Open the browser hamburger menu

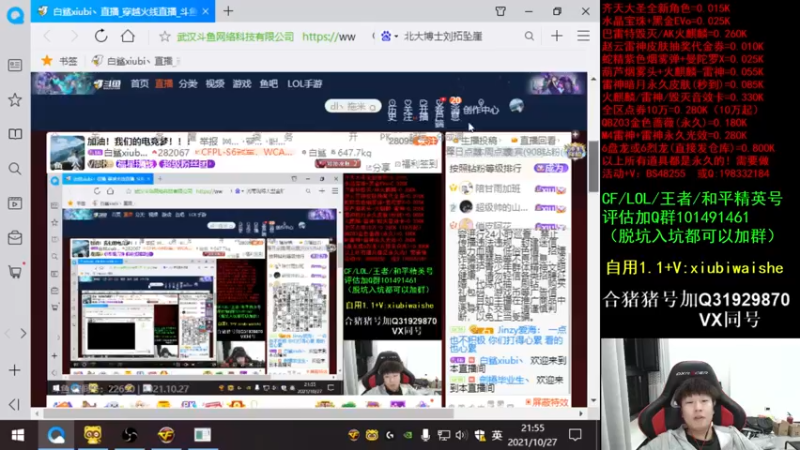pos(583,36)
